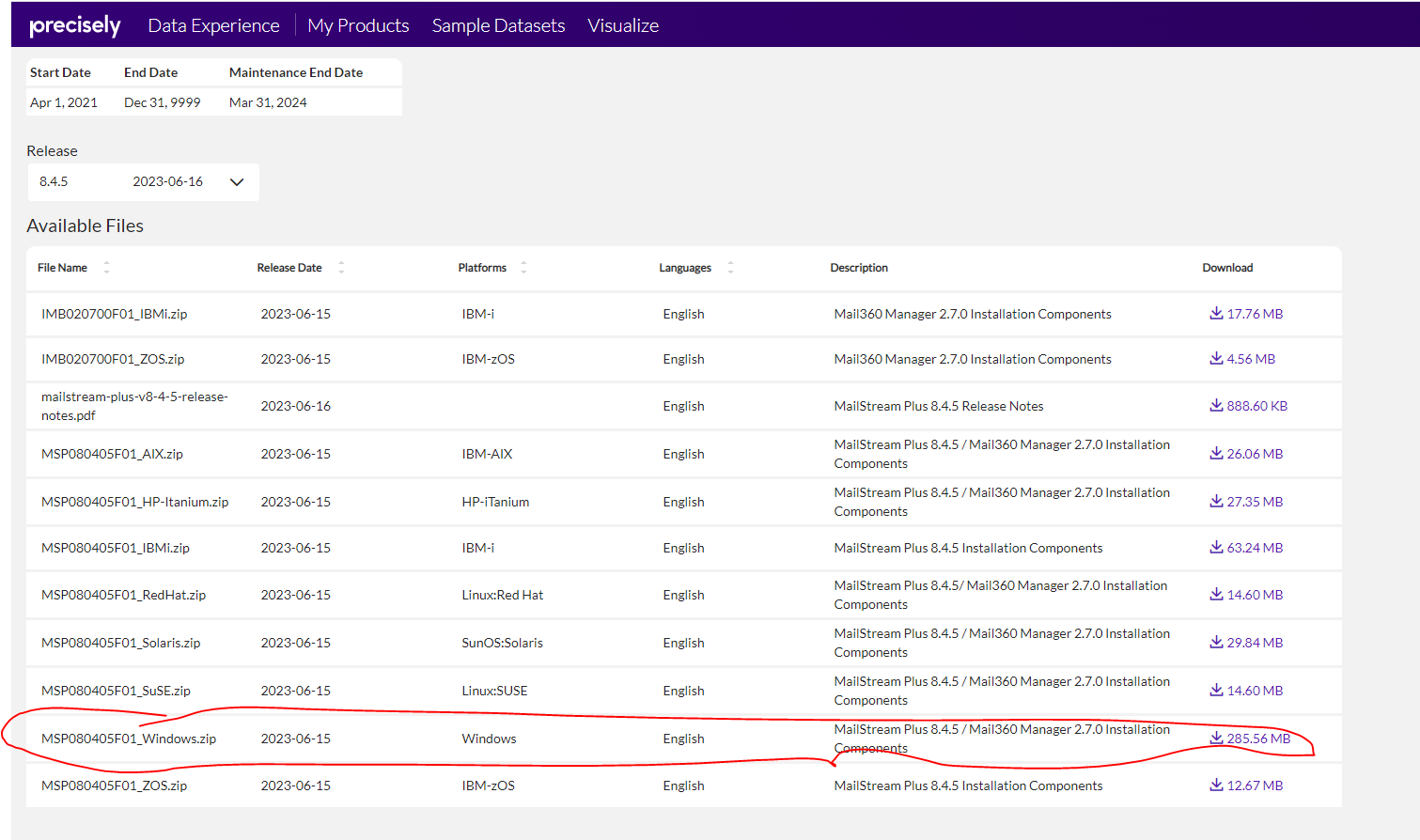Download the 285.56 MB Windows package
Image resolution: width=1420 pixels, height=840 pixels.
coord(1250,739)
